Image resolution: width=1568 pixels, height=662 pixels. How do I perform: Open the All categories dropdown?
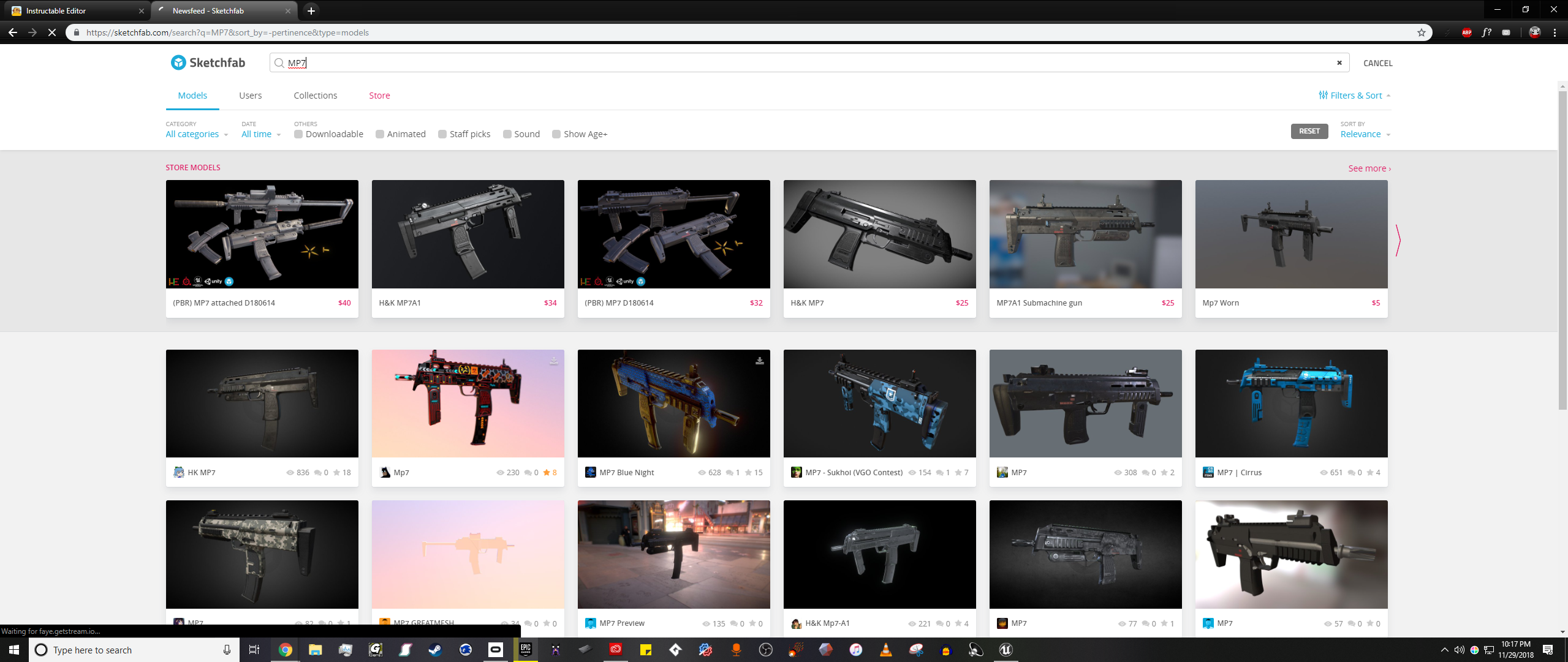197,134
